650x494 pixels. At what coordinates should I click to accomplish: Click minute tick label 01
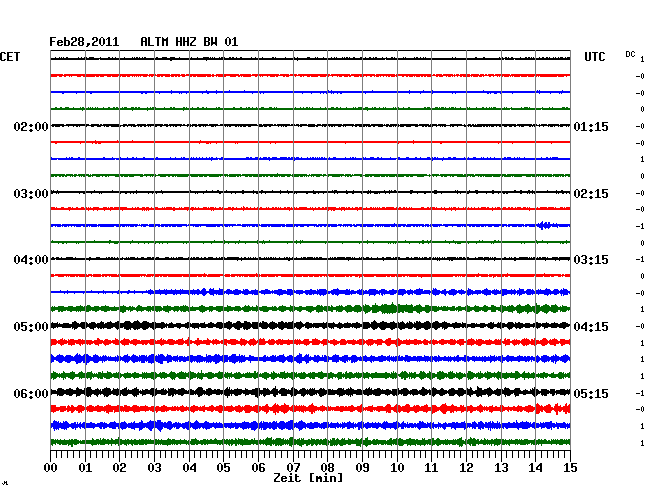[x=85, y=467]
